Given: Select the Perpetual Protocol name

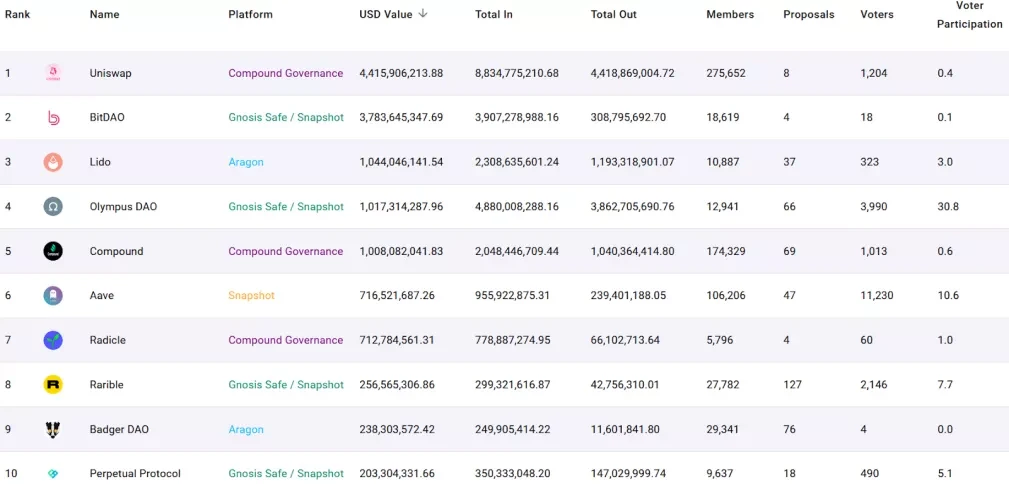Looking at the screenshot, I should click(135, 474).
